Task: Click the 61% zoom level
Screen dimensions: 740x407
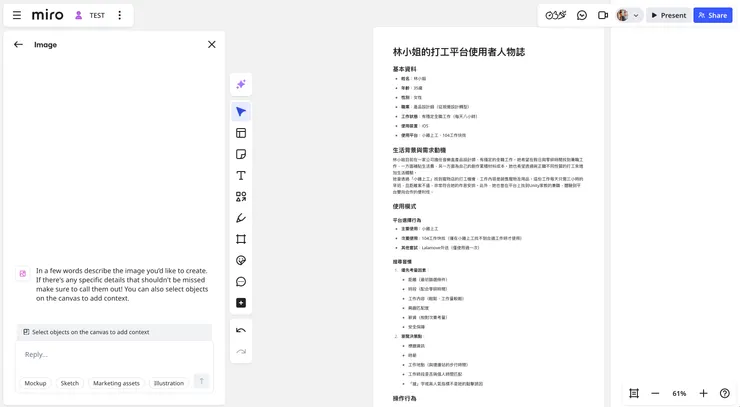Action: click(x=679, y=393)
